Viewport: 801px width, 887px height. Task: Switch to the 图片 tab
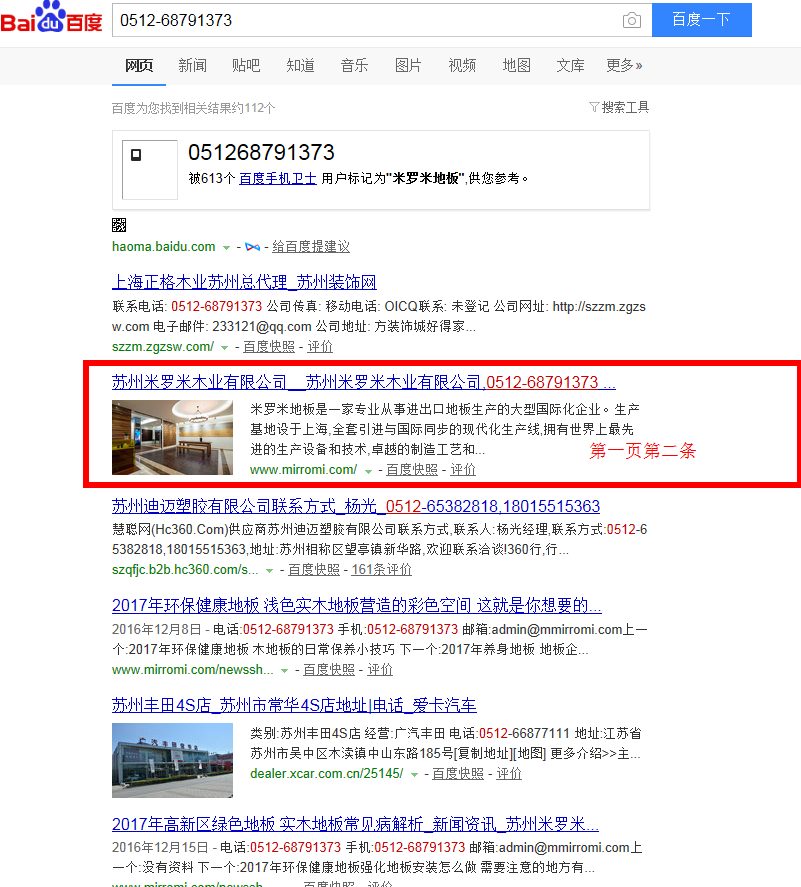(408, 65)
